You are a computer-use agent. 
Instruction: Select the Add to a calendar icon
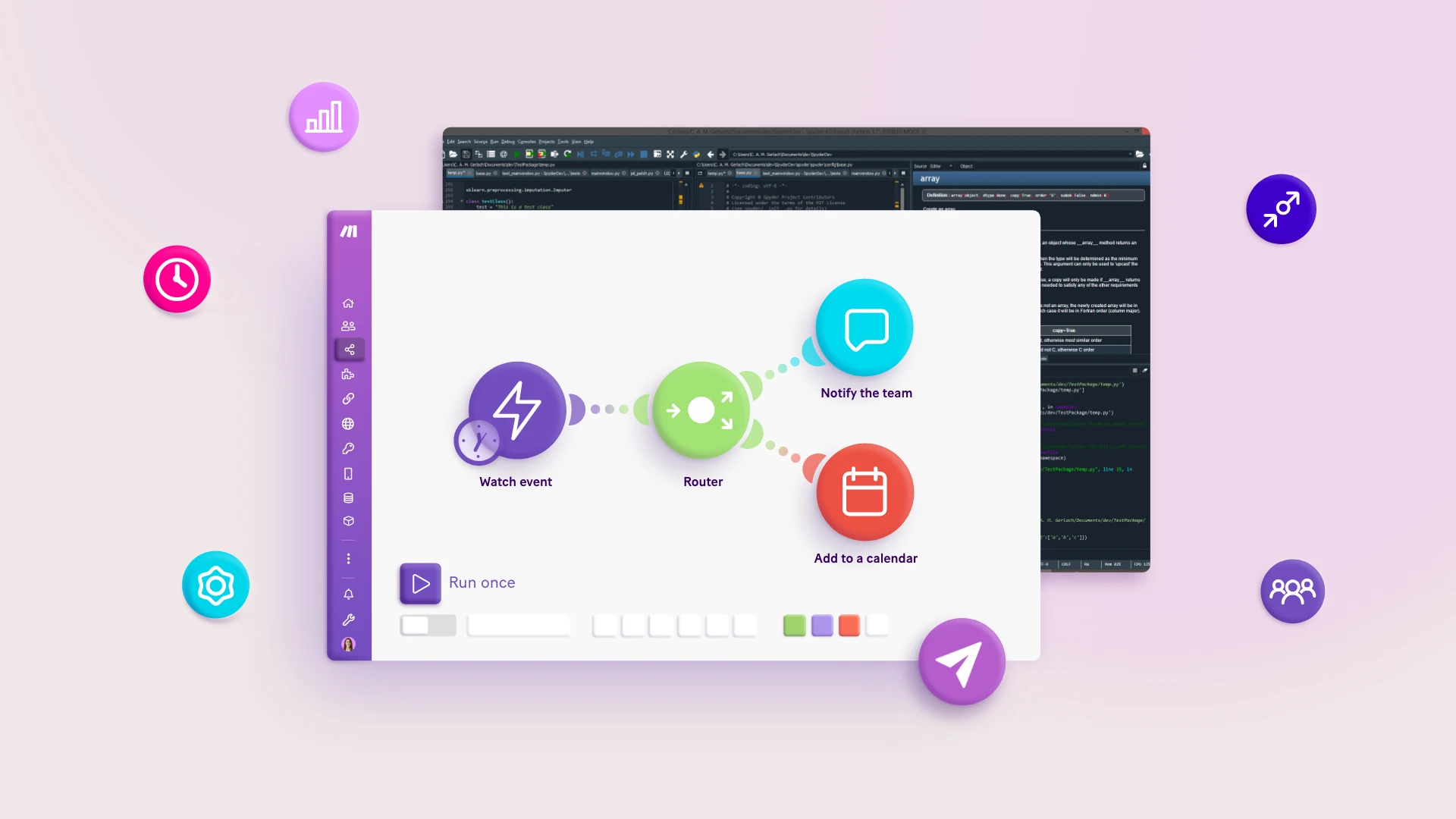tap(865, 492)
